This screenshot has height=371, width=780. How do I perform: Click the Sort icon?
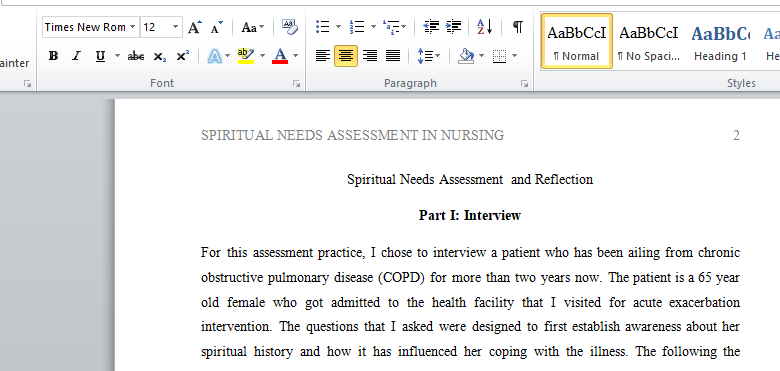[x=485, y=27]
